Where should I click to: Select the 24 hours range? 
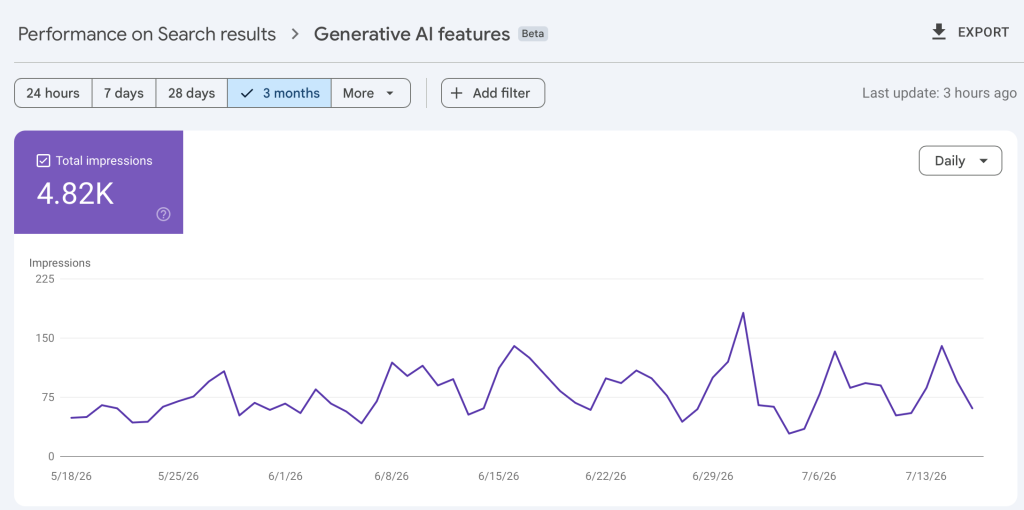tap(53, 93)
